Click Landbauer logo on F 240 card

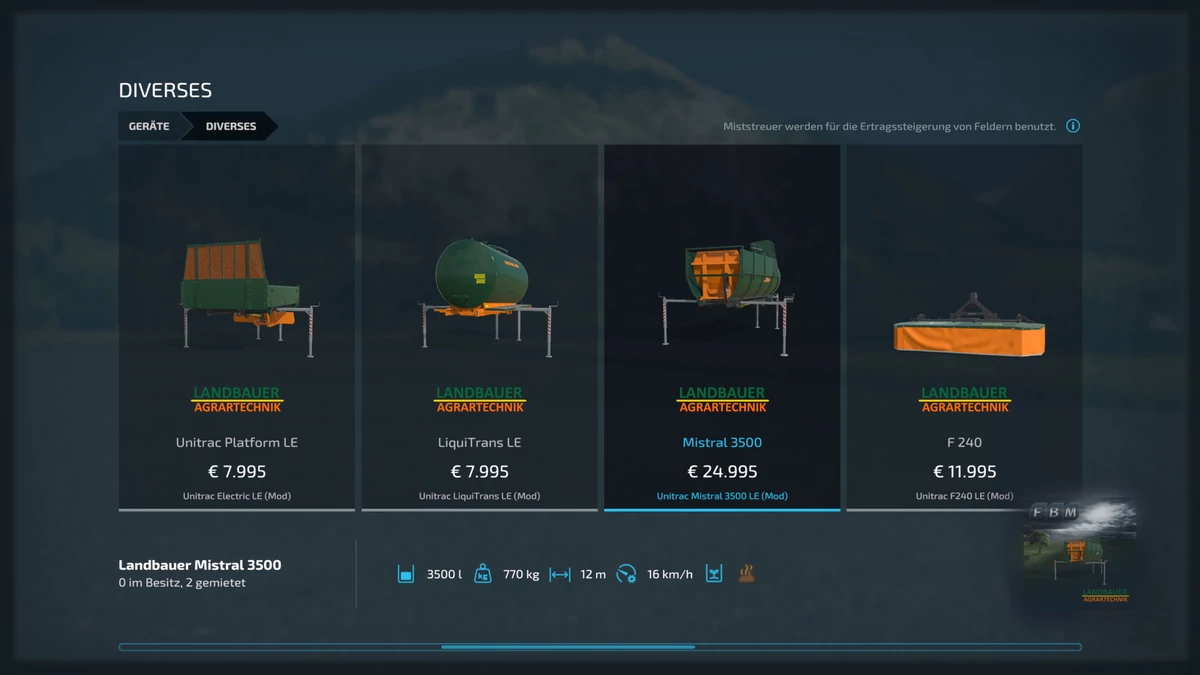coord(965,400)
